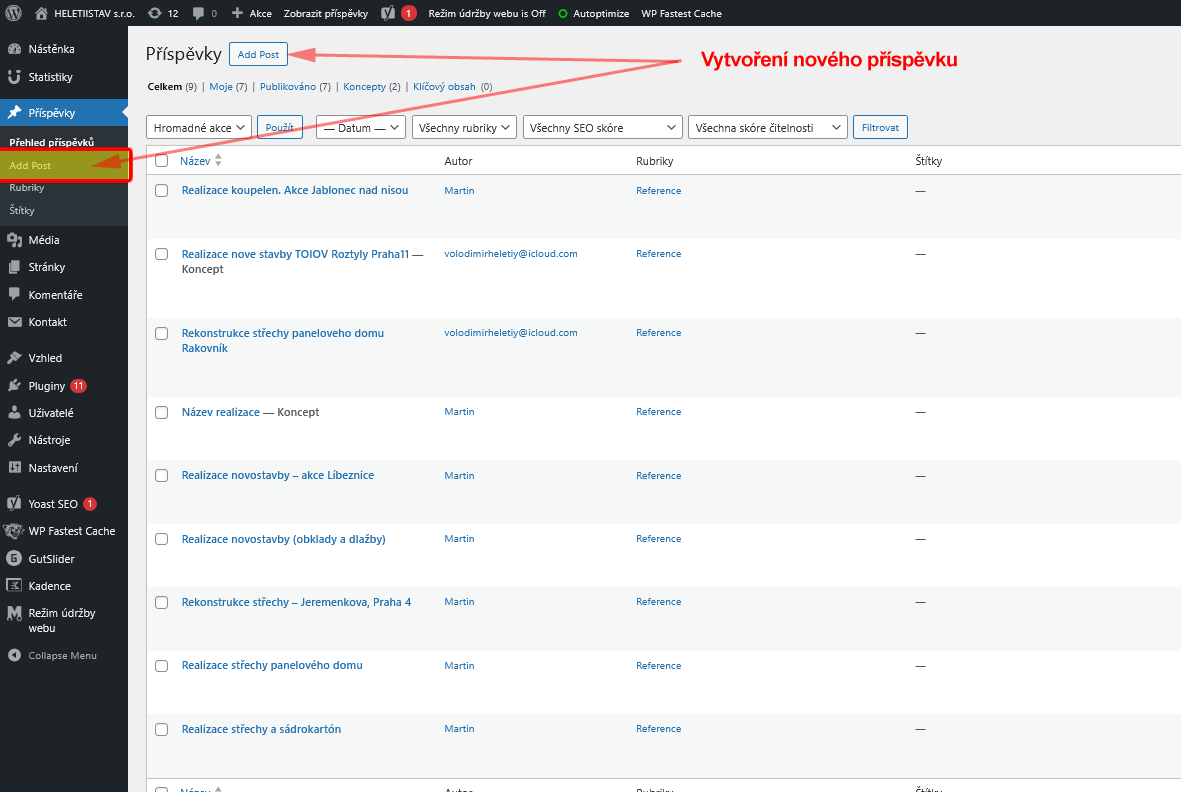Select Add Post in the sidebar submenu
The width and height of the screenshot is (1181, 792).
(x=30, y=165)
